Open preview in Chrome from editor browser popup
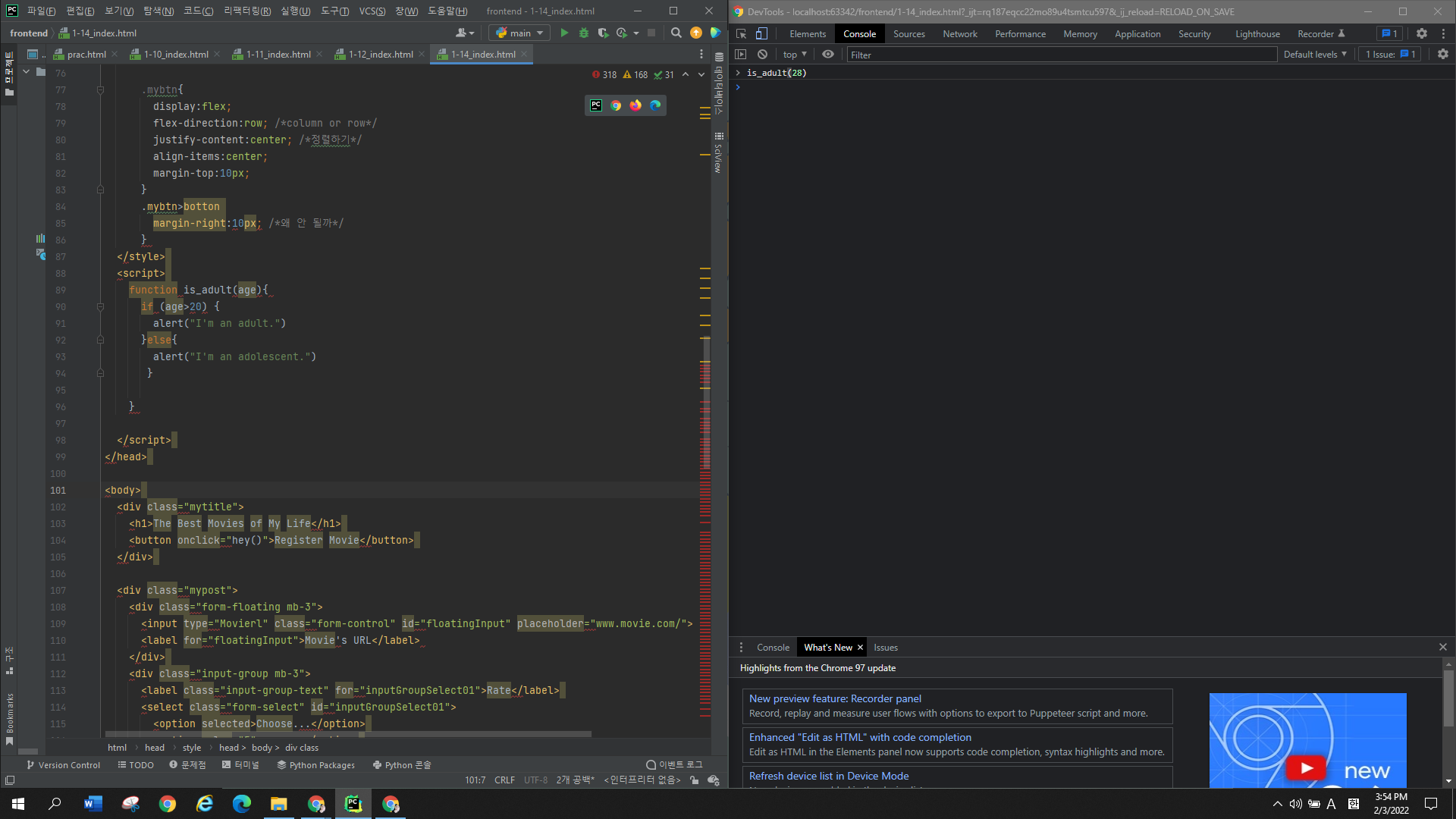The image size is (1456, 819). [616, 105]
